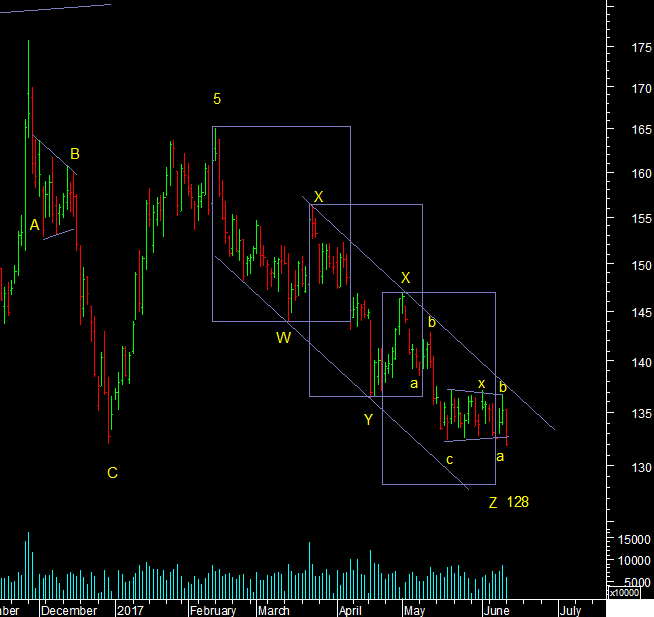Click the "July" date axis label
Image resolution: width=654 pixels, height=617 pixels.
click(570, 611)
